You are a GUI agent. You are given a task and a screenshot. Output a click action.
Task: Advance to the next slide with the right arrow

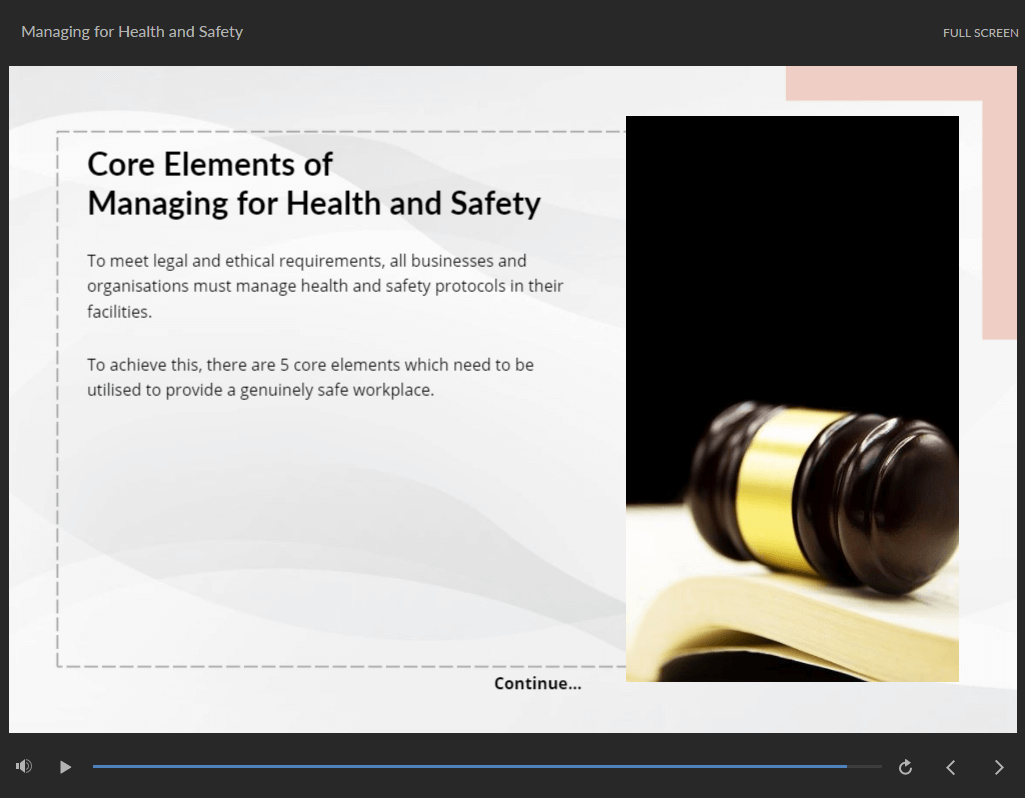coord(998,767)
